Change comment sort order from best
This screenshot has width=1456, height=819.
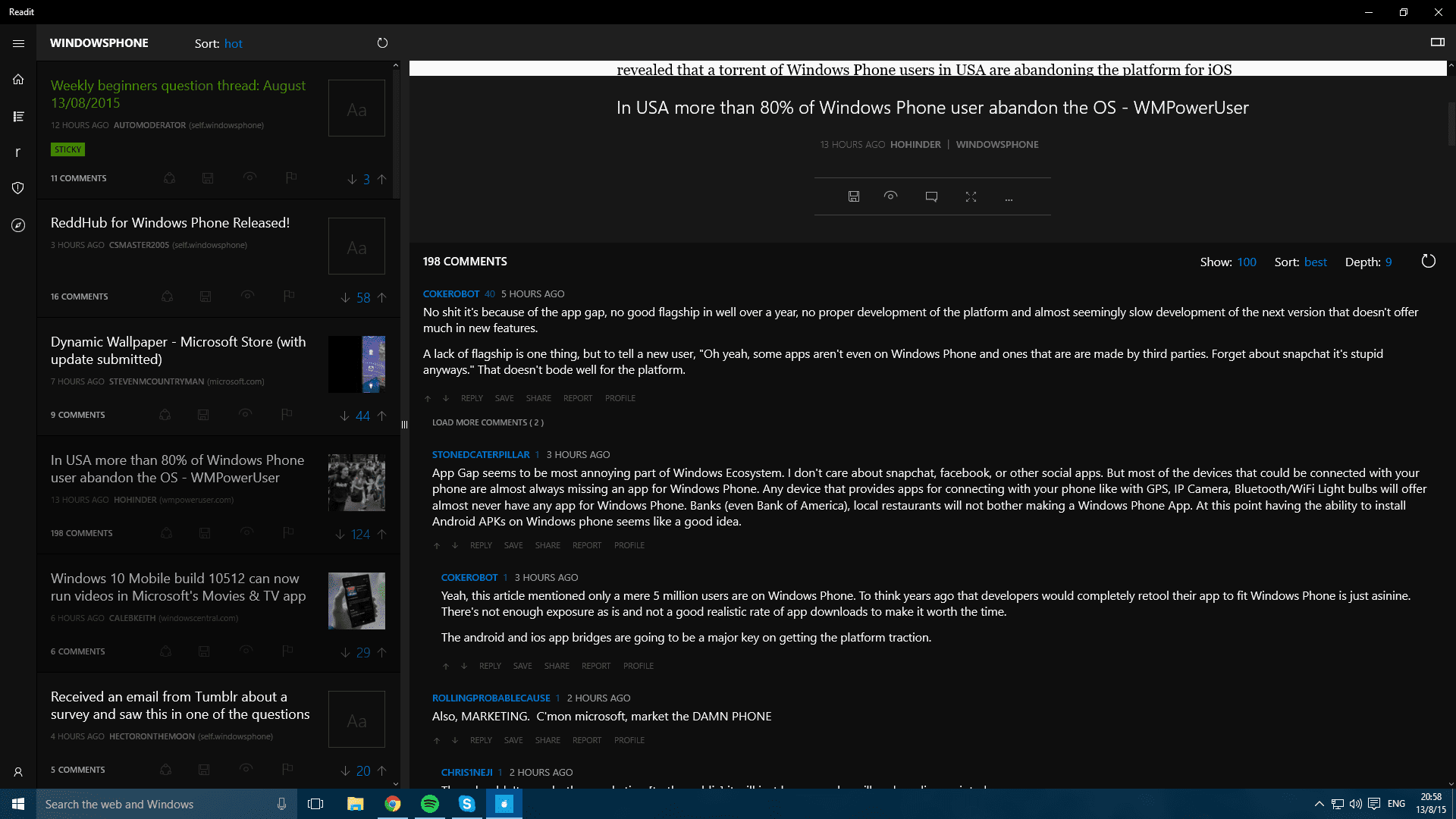(x=1315, y=262)
